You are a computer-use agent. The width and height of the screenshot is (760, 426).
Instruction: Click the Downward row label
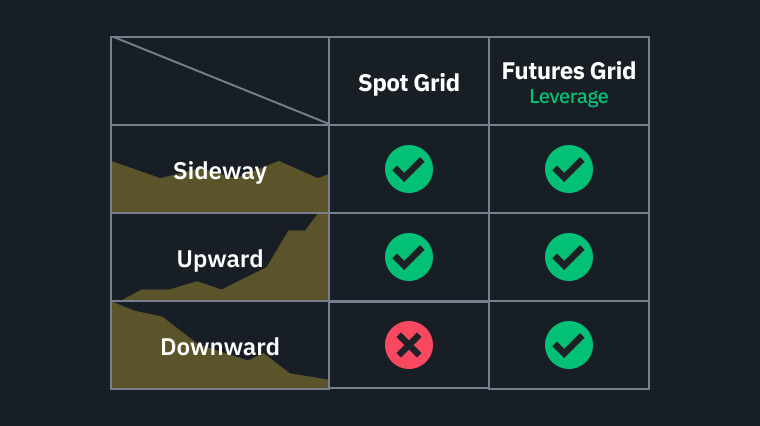[220, 347]
